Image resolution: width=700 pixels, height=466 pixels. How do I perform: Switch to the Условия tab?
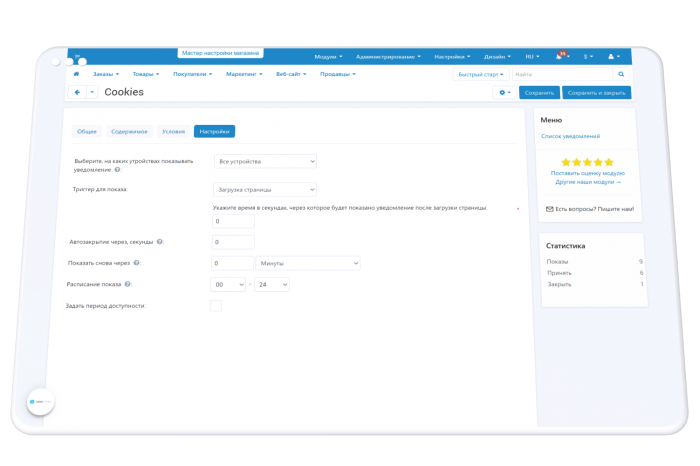tap(173, 131)
